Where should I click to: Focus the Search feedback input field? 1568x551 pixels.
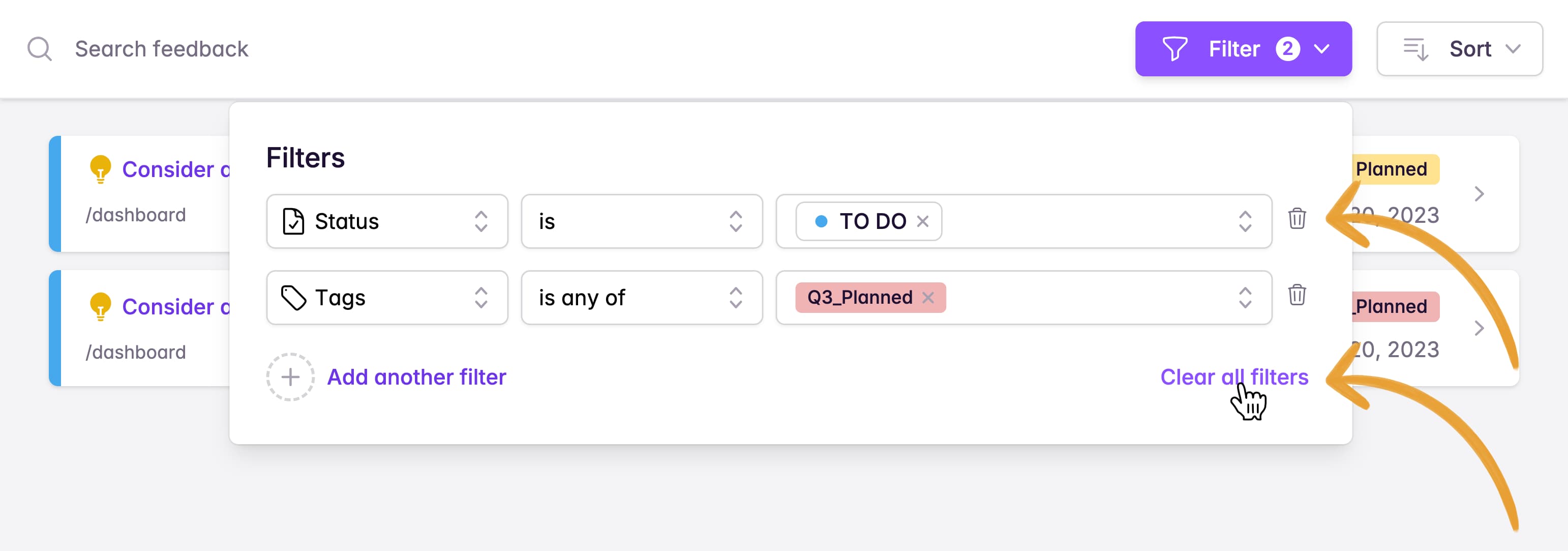pyautogui.click(x=161, y=49)
